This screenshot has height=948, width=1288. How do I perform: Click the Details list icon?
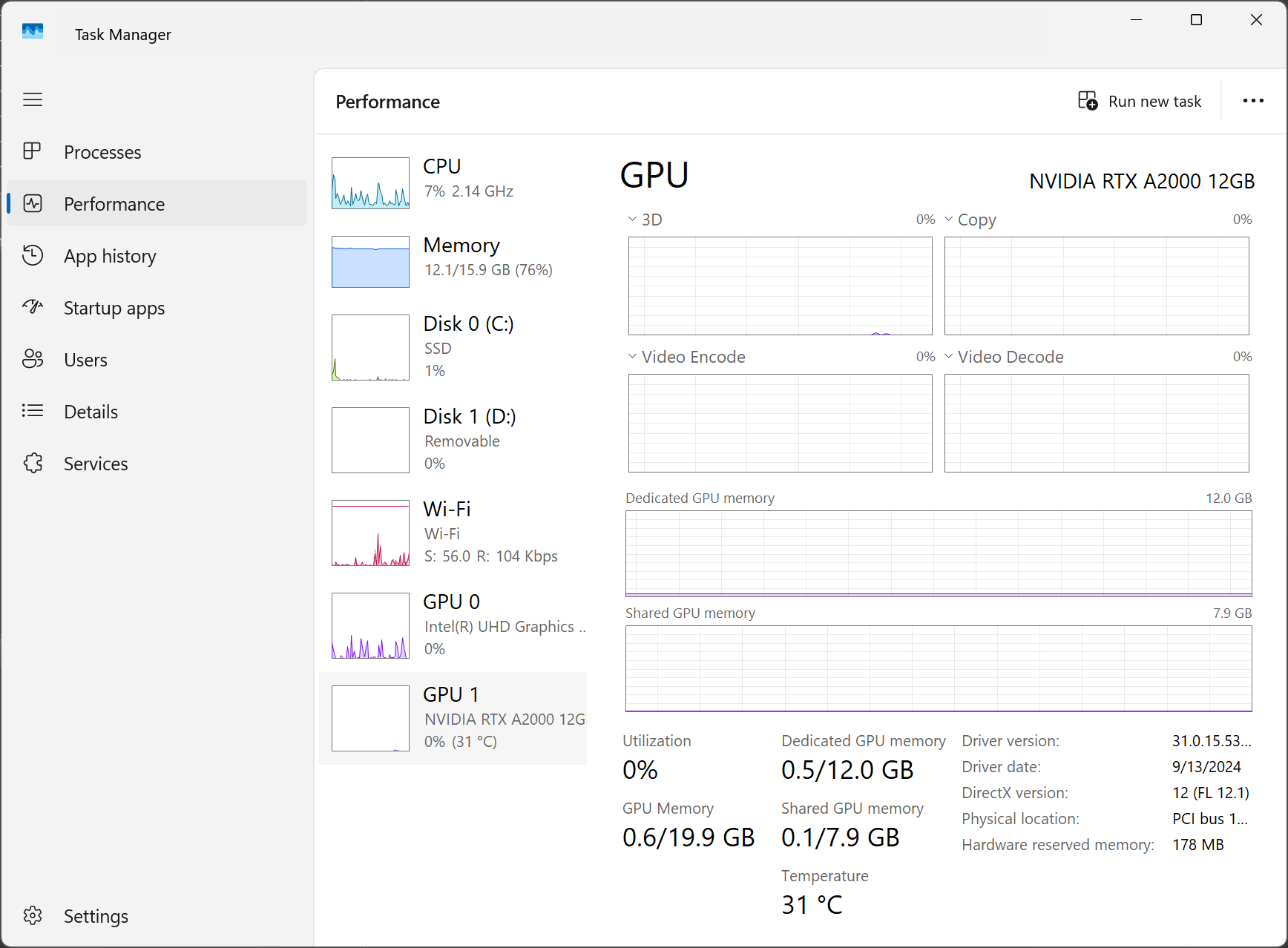tap(33, 411)
